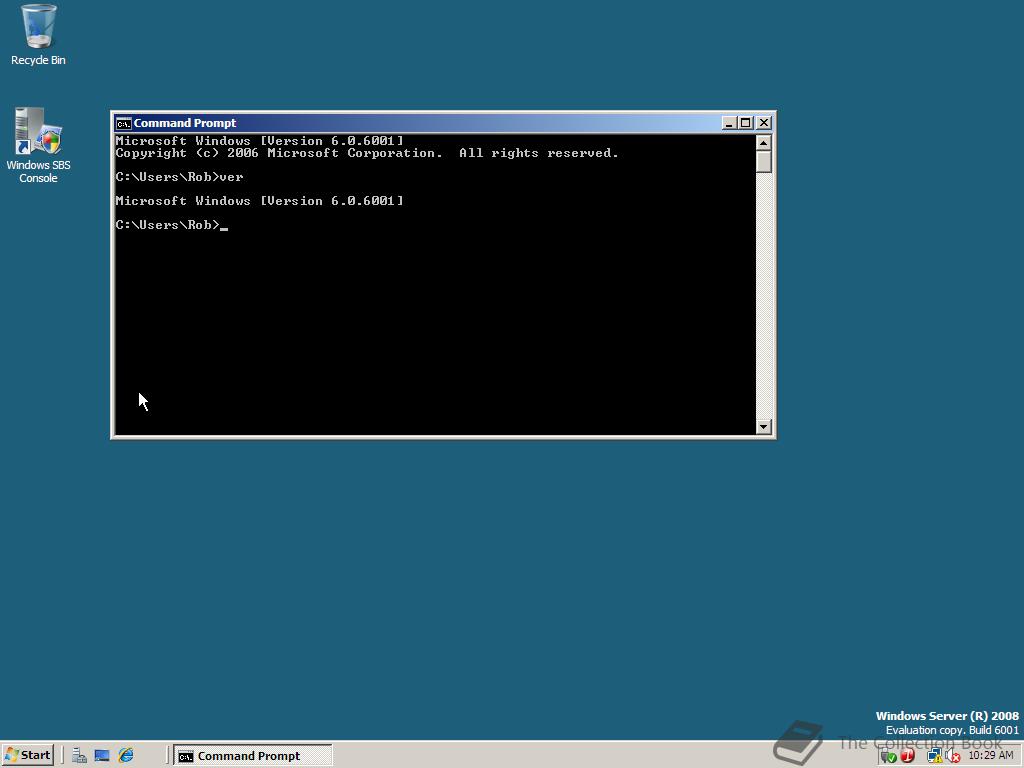Click the ver output line 'Version 6.0.6001'
Viewport: 1024px width, 768px height.
259,201
